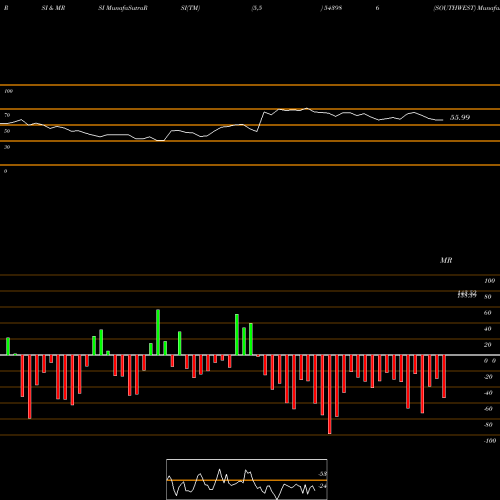Click the -40 label on MR axis
The height and width of the screenshot is (500, 500).
pos(488,393)
